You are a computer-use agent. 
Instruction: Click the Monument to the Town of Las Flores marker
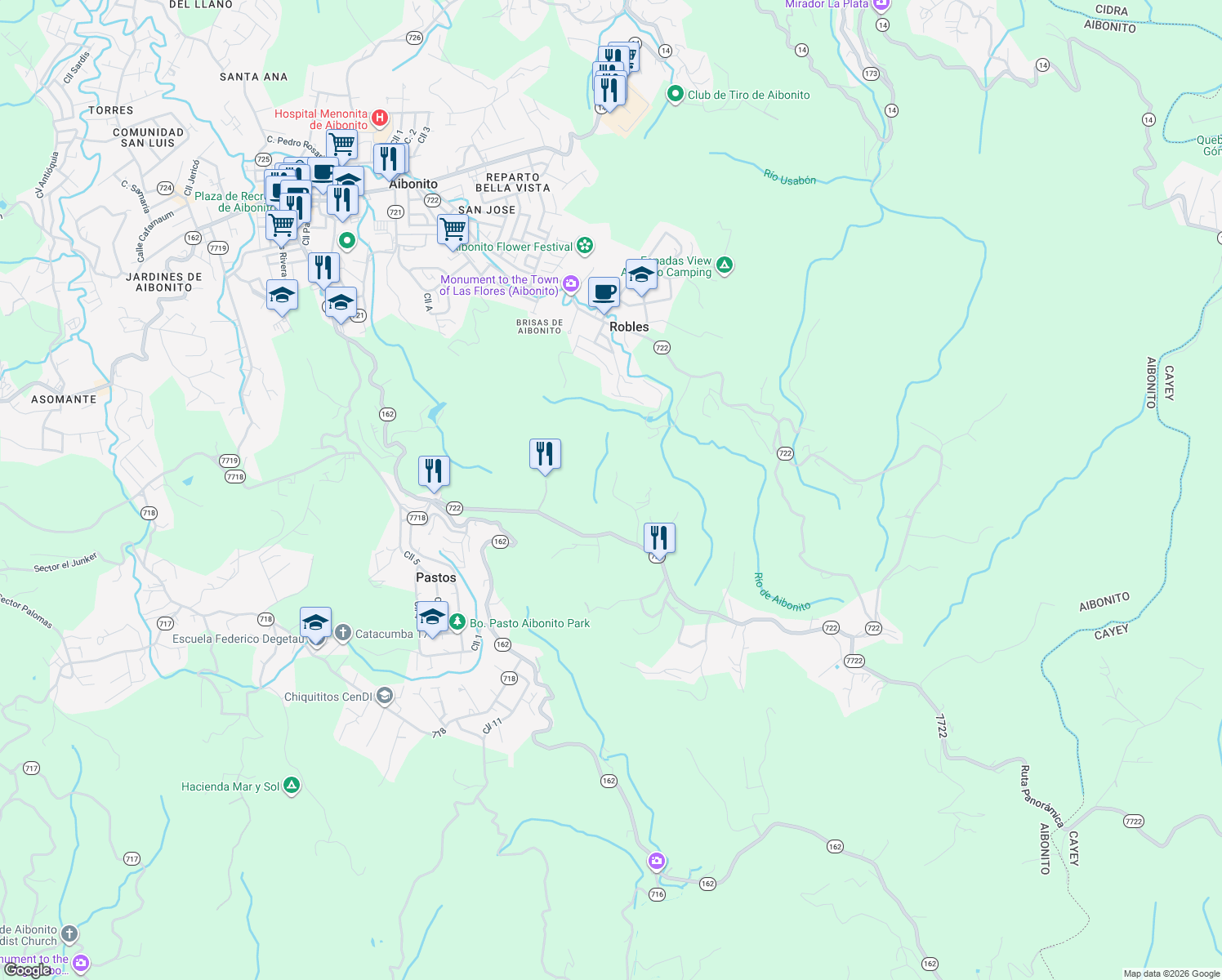tap(570, 283)
